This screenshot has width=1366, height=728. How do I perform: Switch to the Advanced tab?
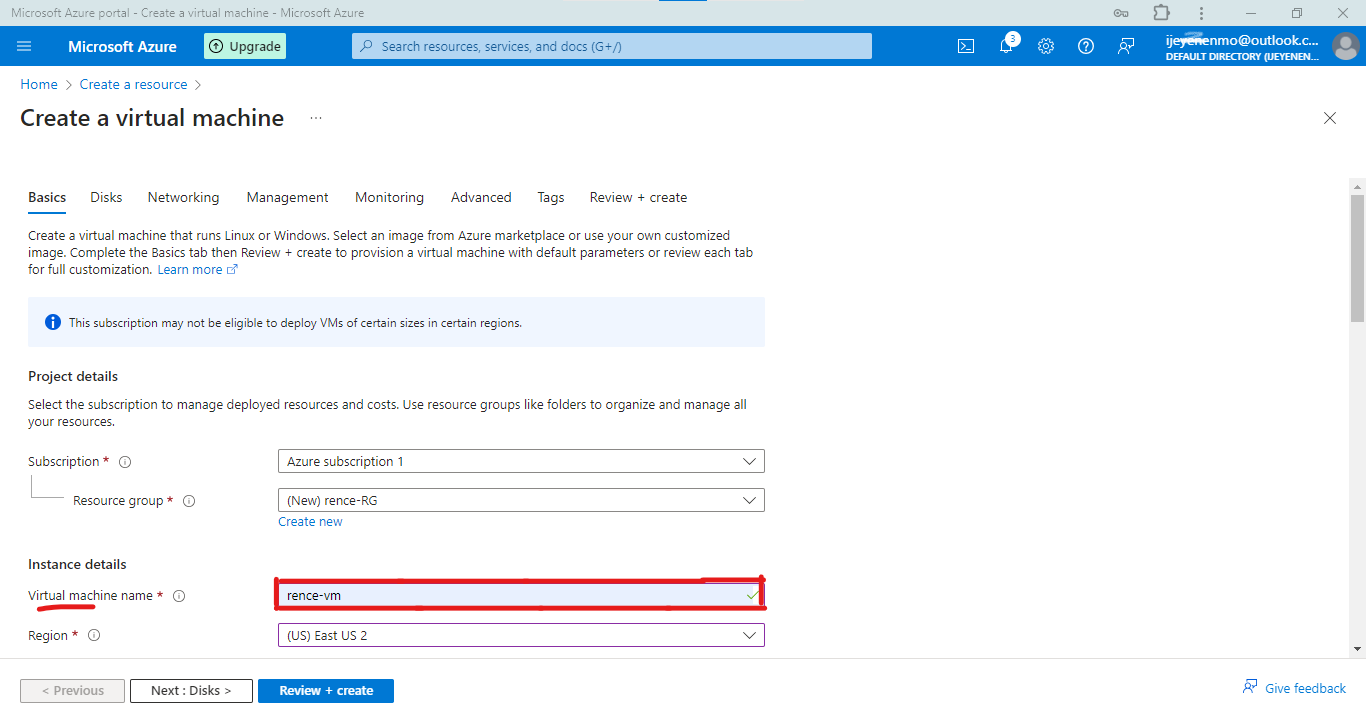[x=481, y=198]
